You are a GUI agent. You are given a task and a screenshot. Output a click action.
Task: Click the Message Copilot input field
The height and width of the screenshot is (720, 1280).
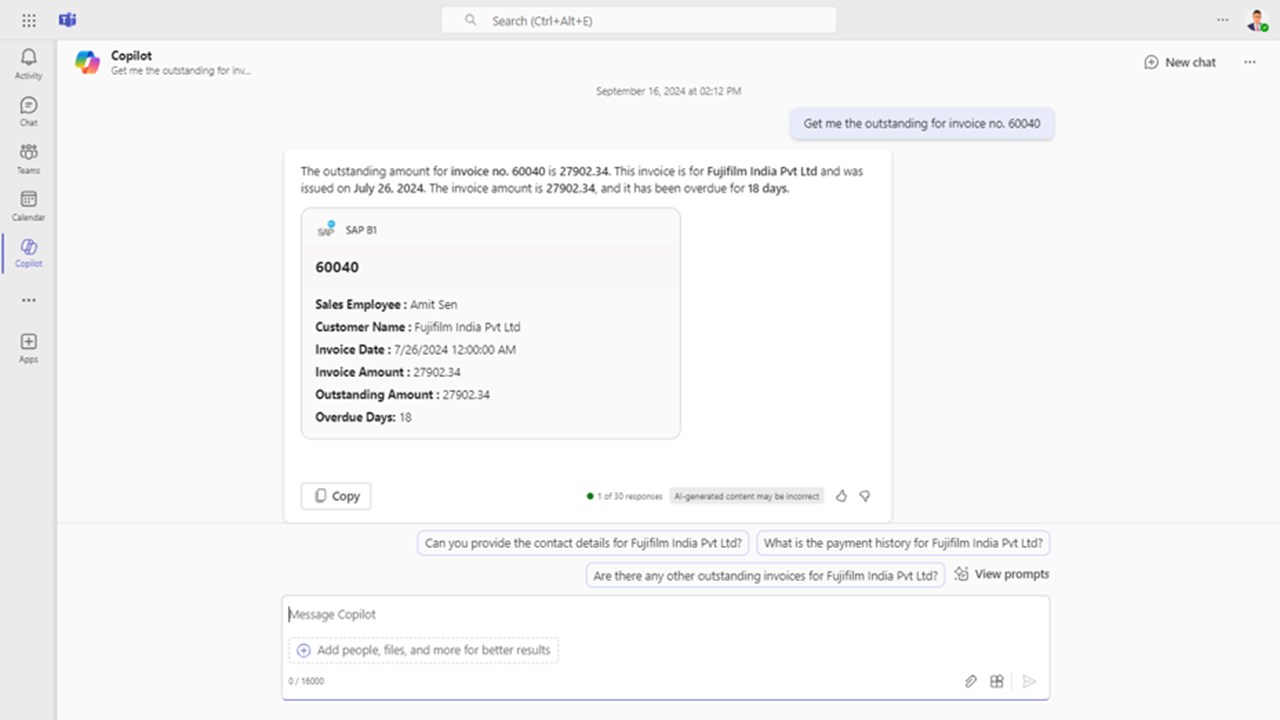click(x=665, y=614)
